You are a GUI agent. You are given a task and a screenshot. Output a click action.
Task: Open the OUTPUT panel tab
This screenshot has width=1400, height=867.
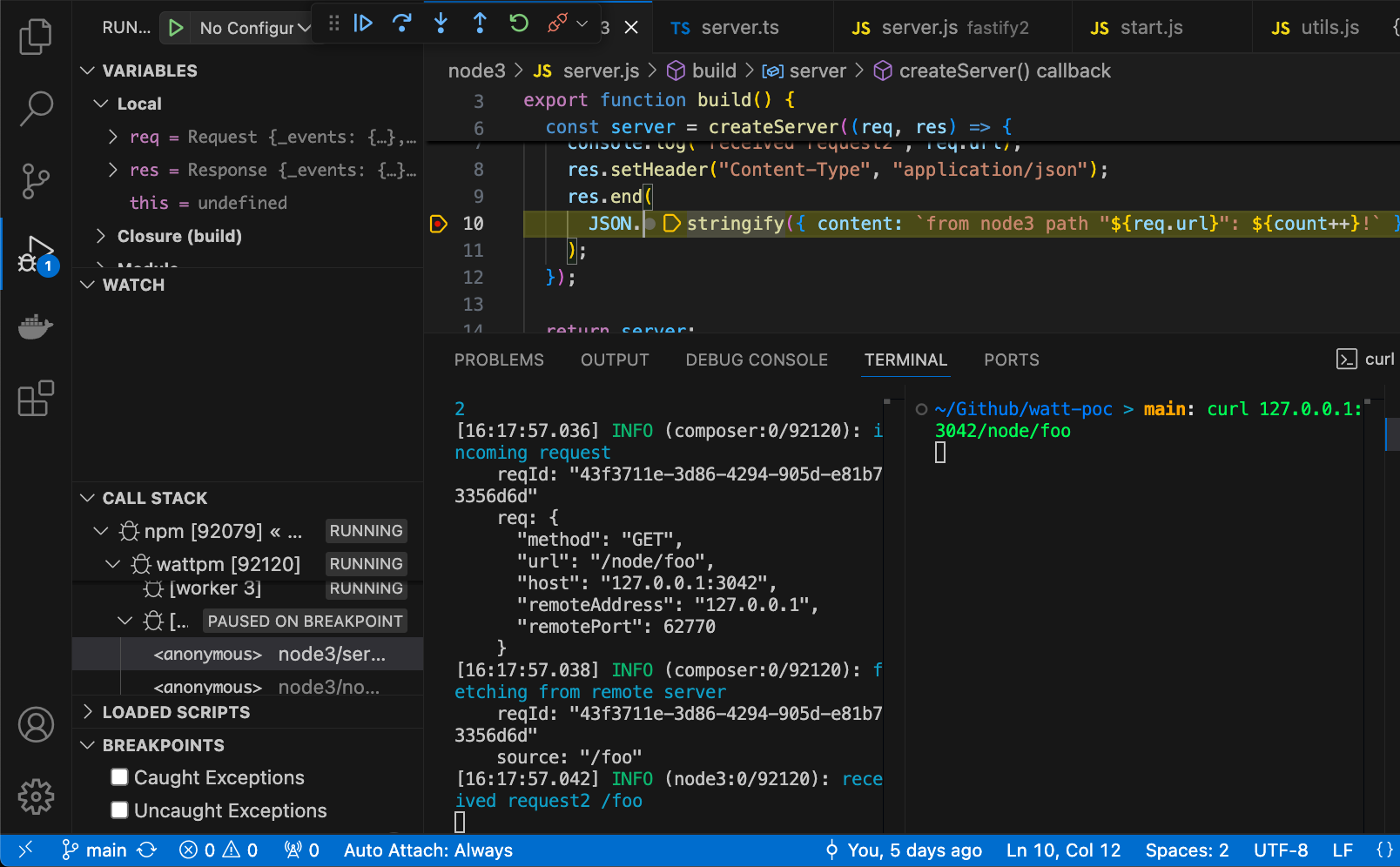(615, 360)
